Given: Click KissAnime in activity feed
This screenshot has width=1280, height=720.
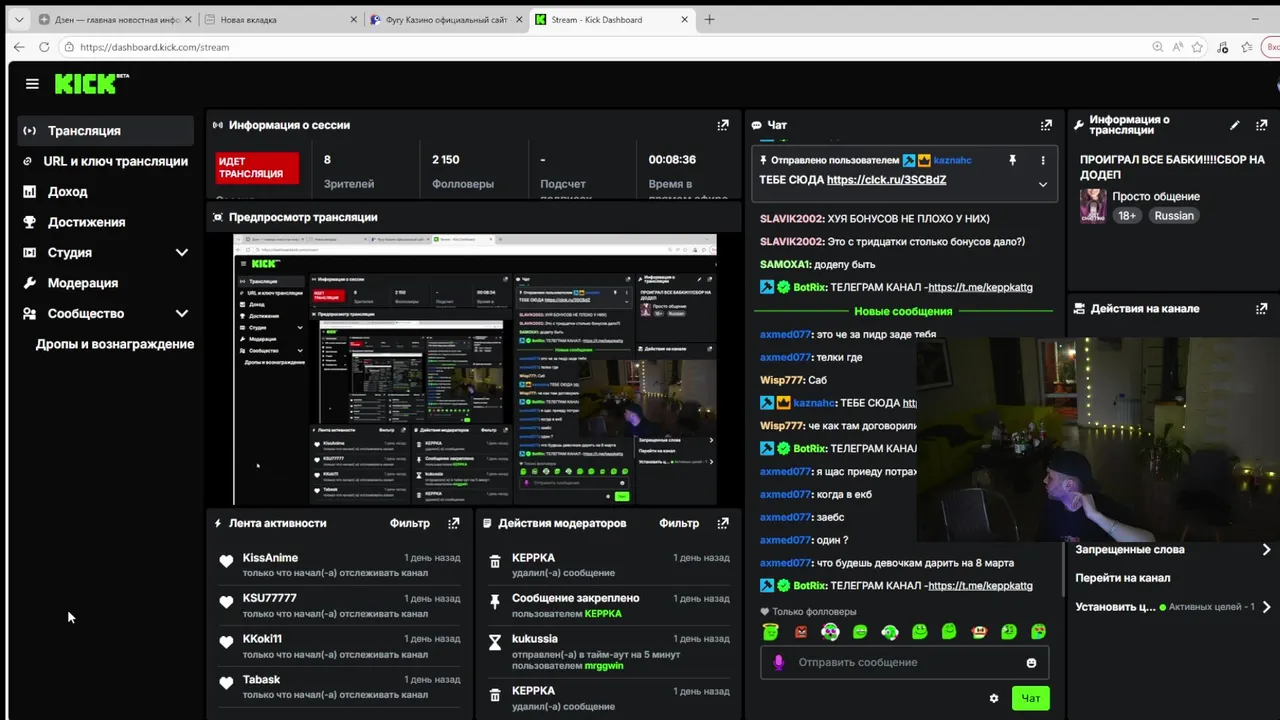Looking at the screenshot, I should [x=270, y=558].
